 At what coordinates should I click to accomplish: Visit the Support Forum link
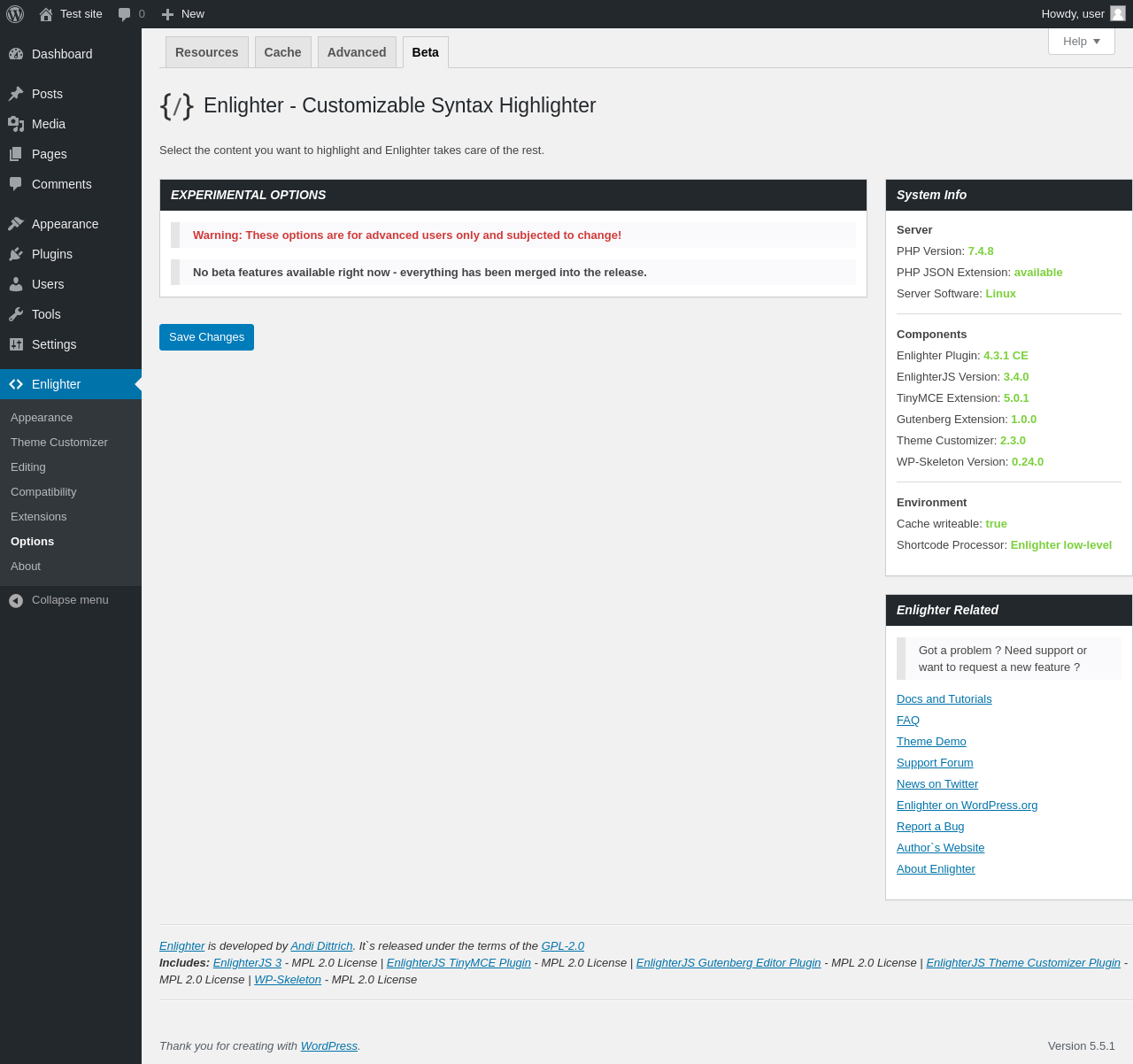(935, 763)
